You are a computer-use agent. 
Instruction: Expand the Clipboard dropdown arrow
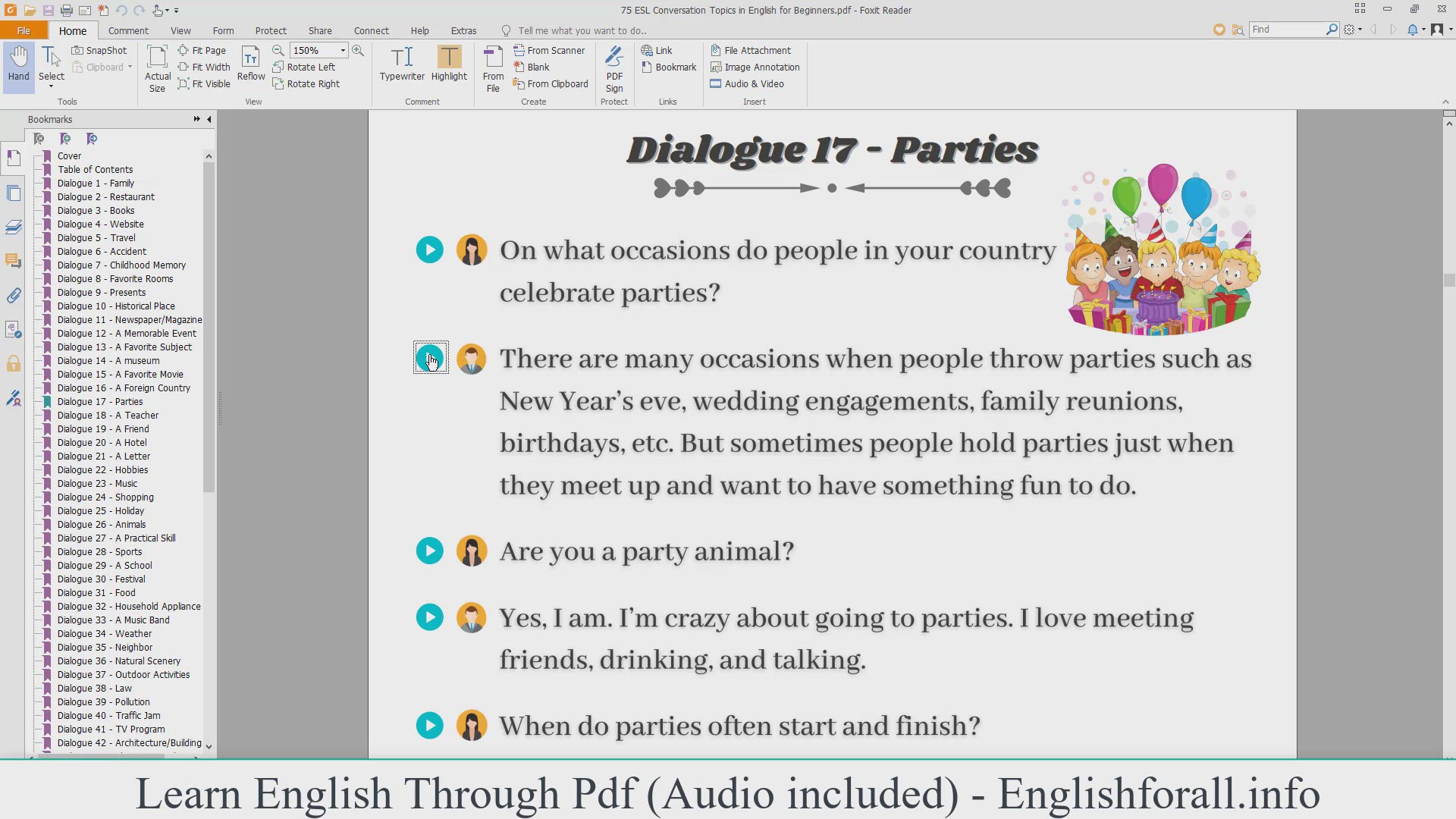tap(130, 67)
